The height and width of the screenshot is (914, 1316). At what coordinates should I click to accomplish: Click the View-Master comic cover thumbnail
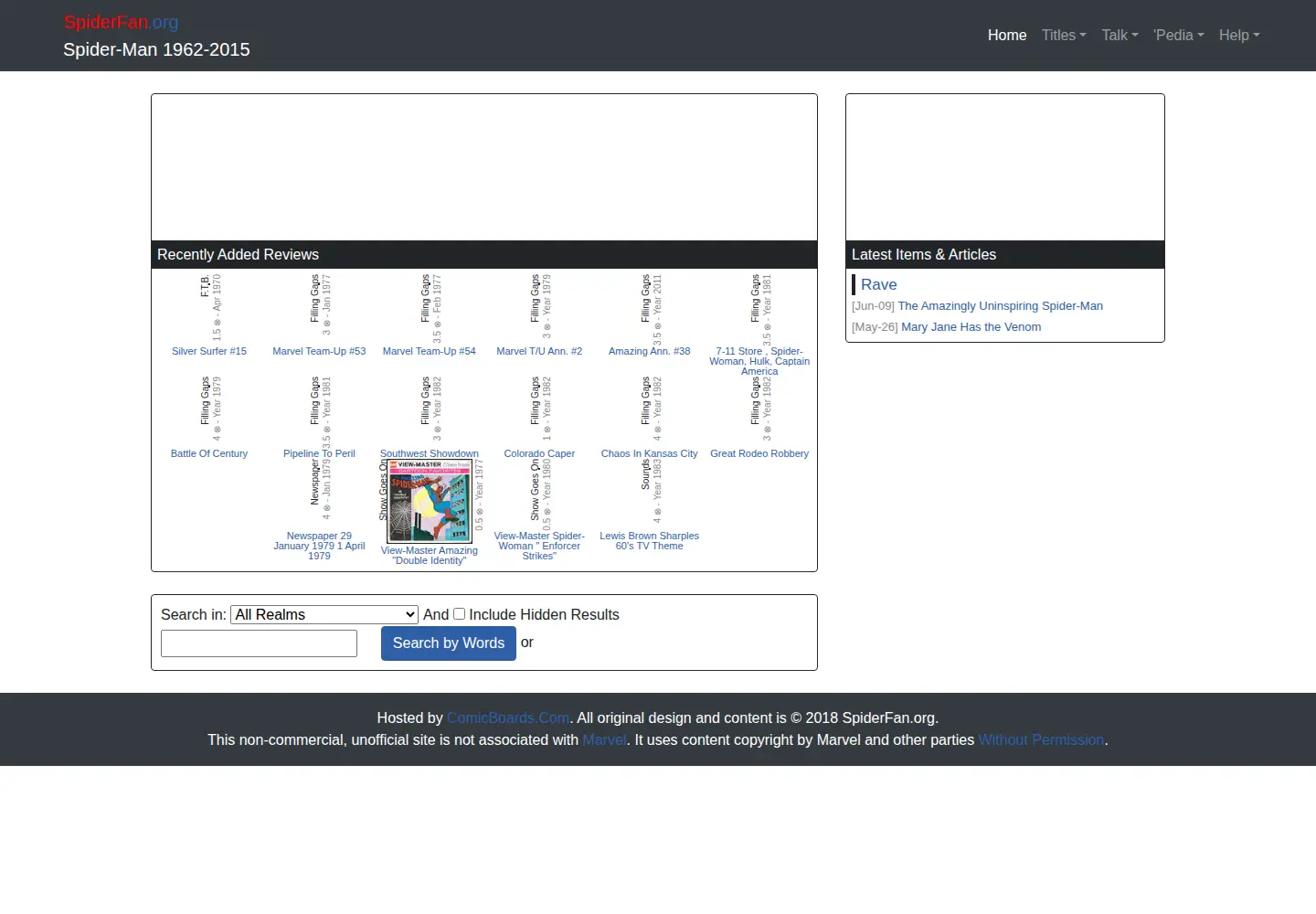430,502
